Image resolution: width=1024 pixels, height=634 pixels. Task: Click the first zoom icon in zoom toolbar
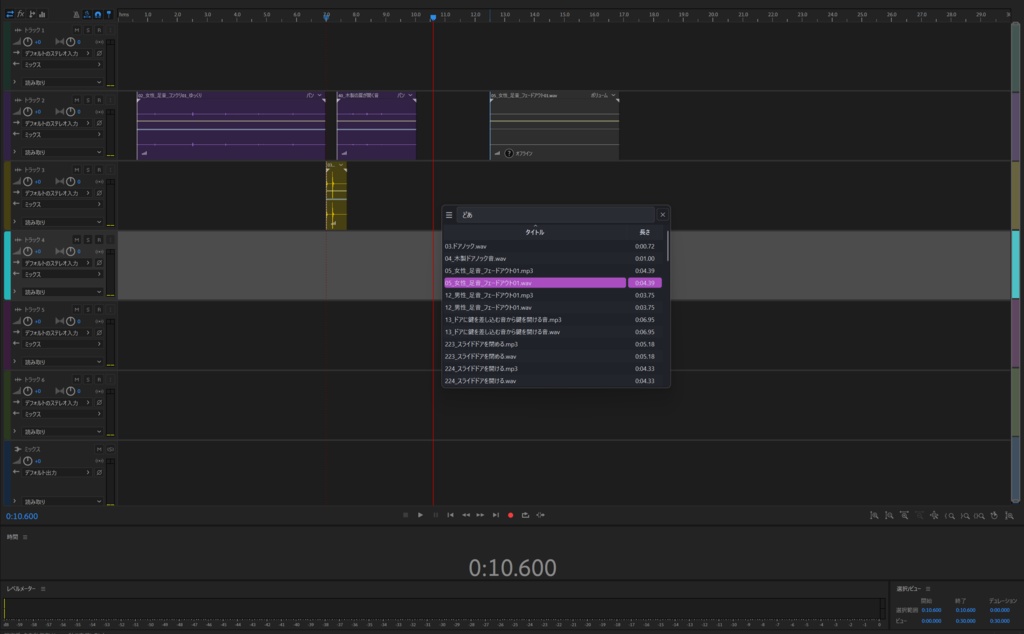pos(874,516)
